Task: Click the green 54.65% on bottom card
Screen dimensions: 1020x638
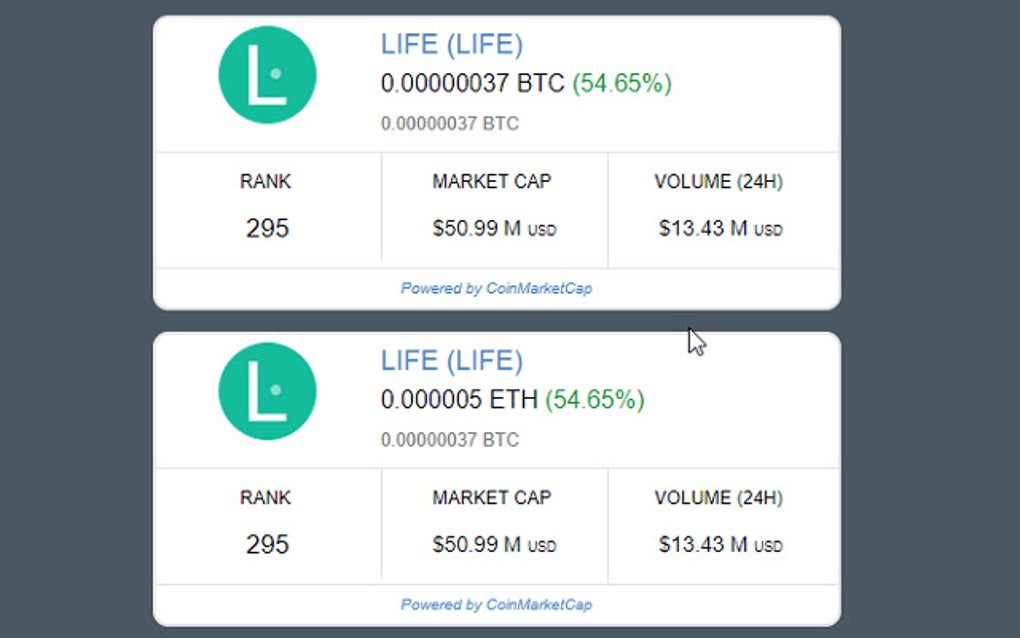Action: pos(595,399)
